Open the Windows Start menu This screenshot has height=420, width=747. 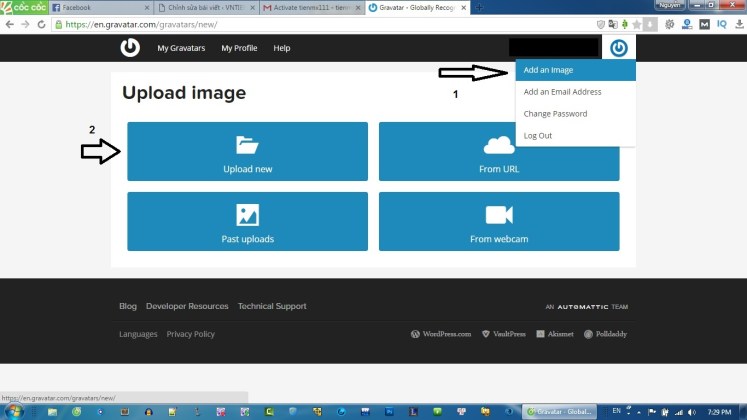(x=14, y=411)
